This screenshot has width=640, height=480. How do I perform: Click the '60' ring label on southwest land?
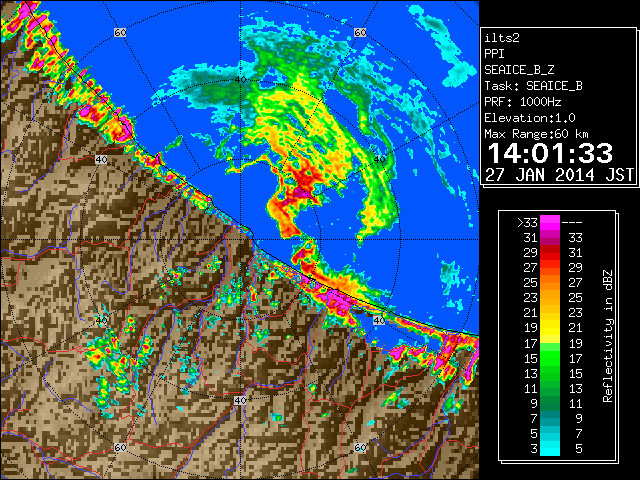pyautogui.click(x=120, y=447)
